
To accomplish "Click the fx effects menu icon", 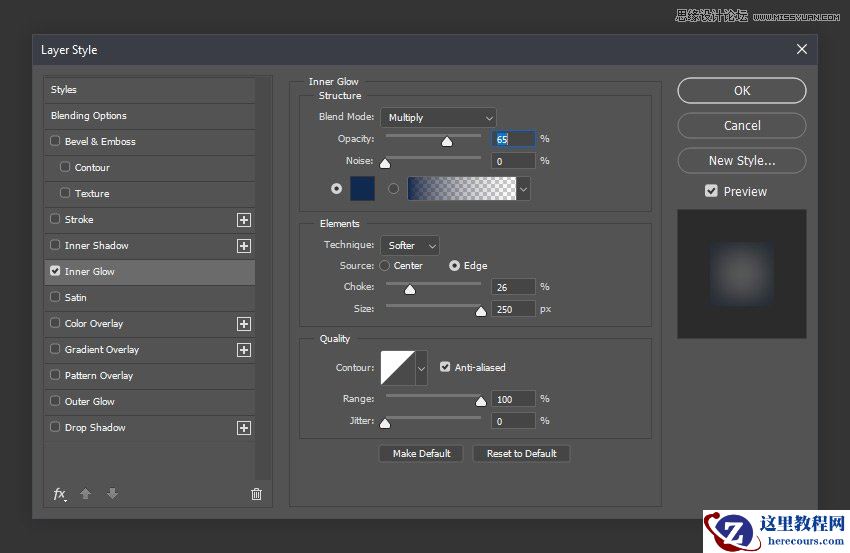I will click(x=60, y=494).
